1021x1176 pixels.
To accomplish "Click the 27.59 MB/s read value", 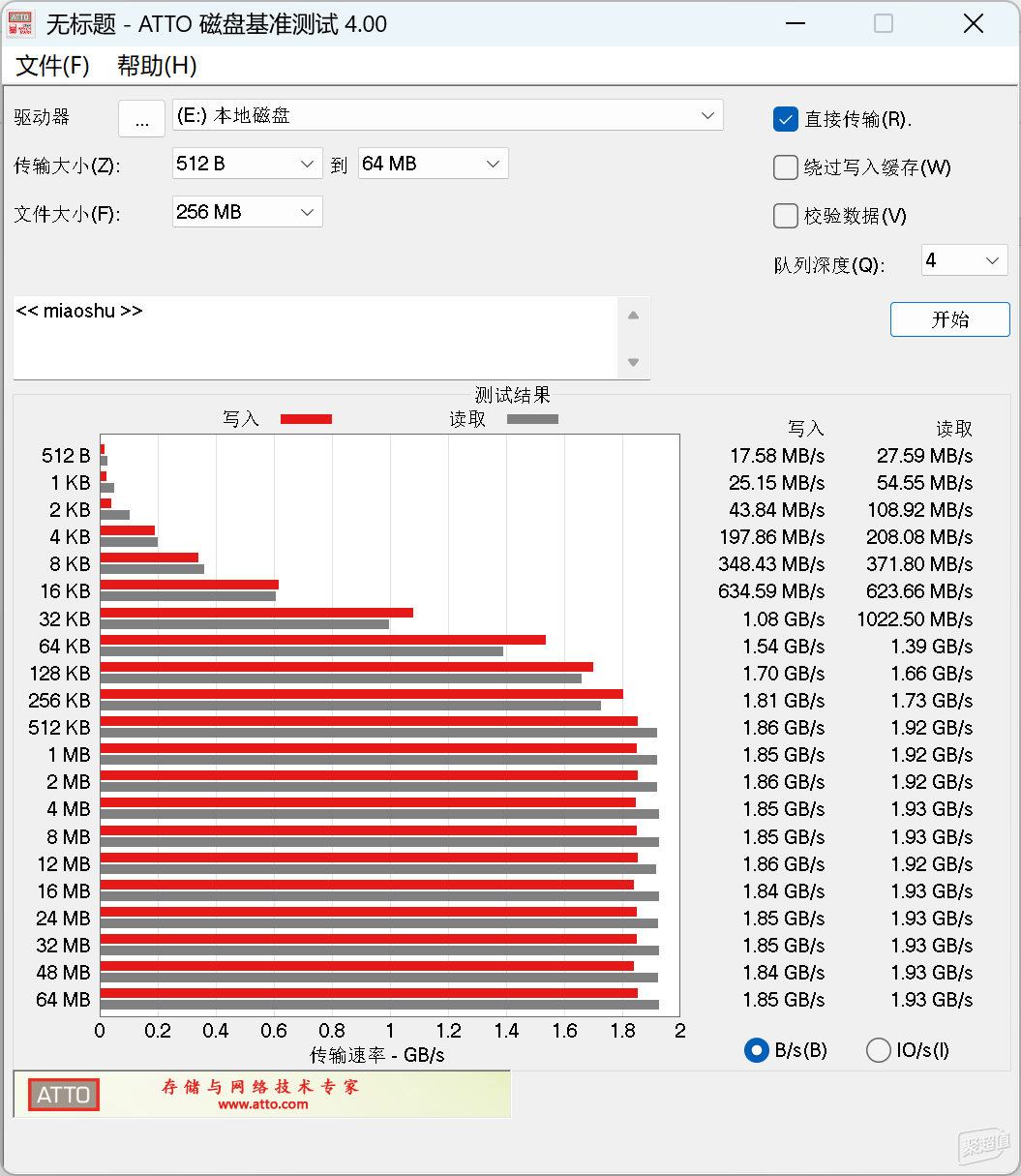I will click(x=925, y=455).
